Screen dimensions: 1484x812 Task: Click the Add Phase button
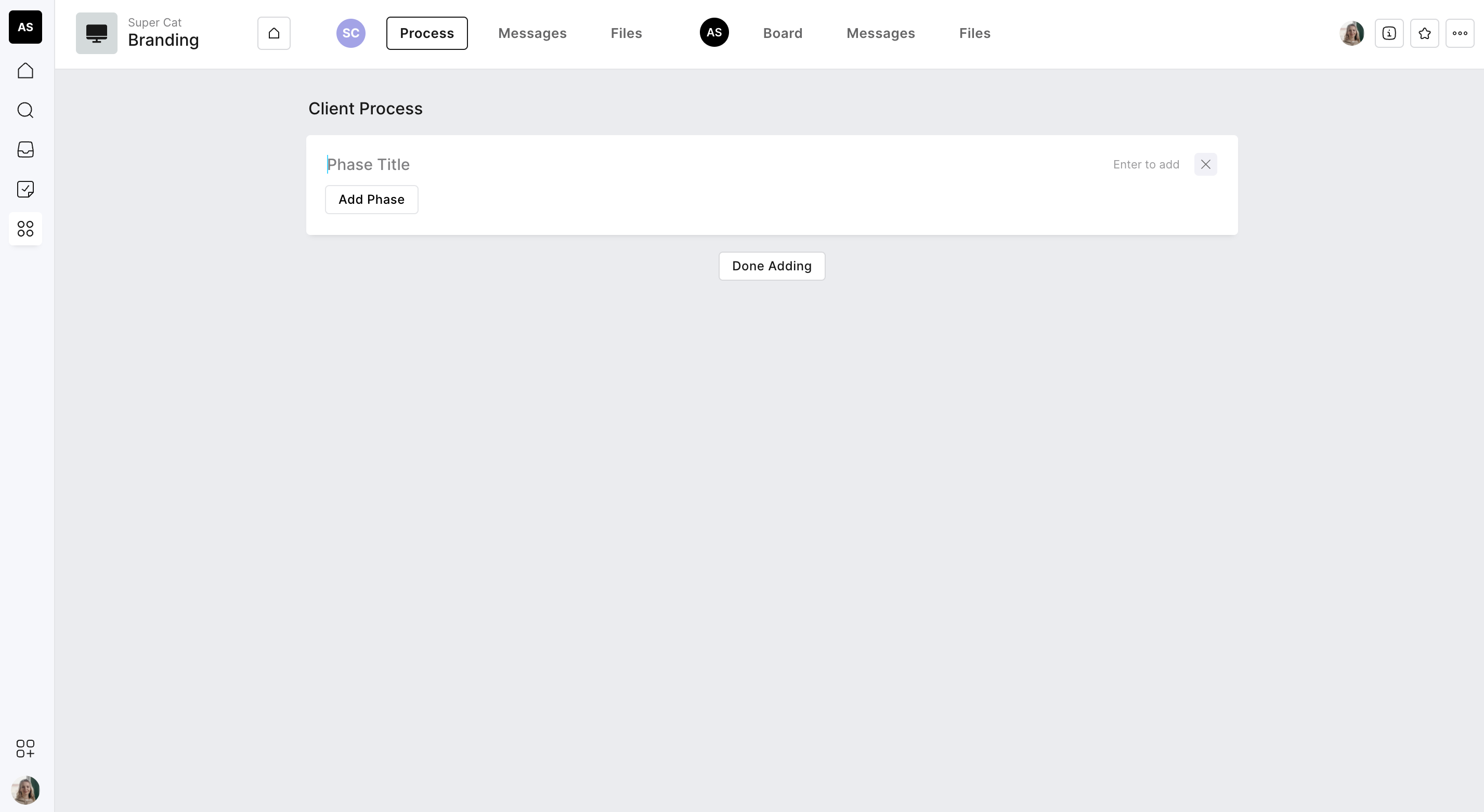pos(371,199)
